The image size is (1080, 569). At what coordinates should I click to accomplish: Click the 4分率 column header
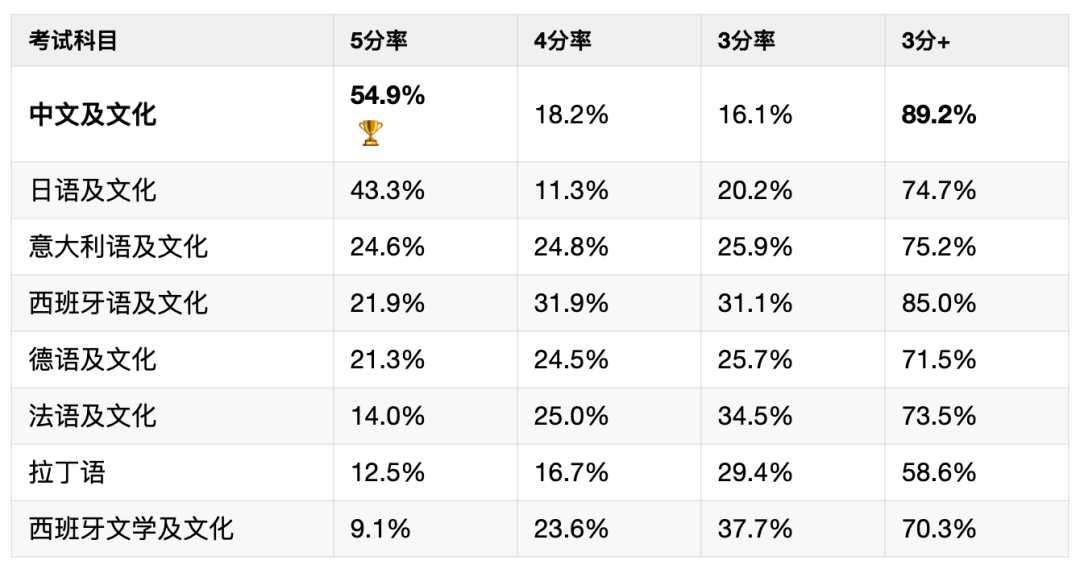click(x=562, y=41)
